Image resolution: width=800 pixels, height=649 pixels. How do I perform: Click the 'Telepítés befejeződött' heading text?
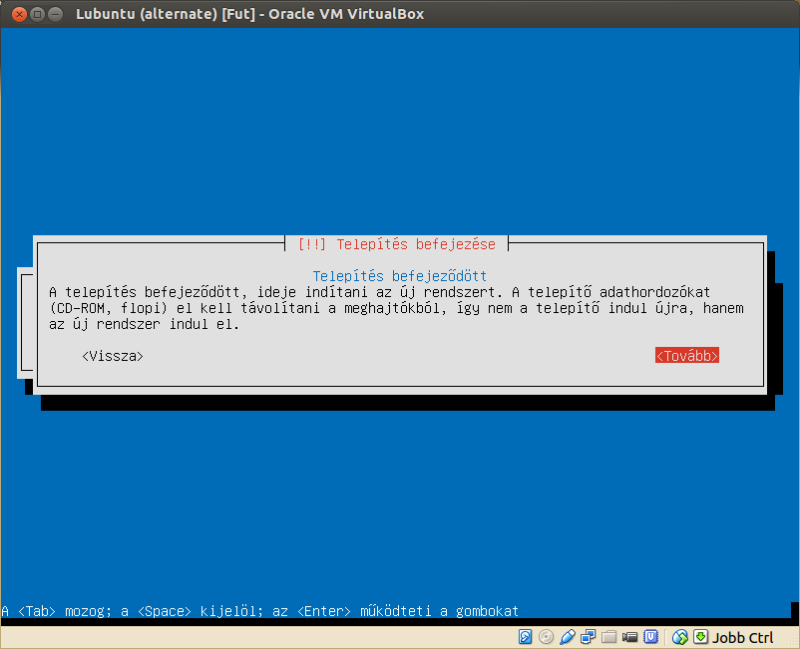[x=399, y=276]
